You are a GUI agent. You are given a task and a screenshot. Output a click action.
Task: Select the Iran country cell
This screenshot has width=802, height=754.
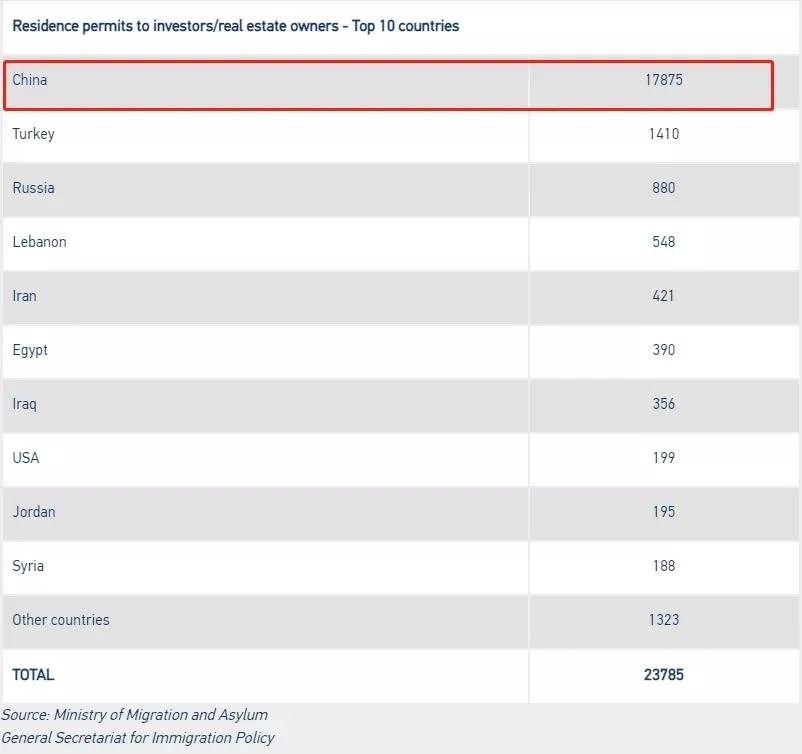24,296
